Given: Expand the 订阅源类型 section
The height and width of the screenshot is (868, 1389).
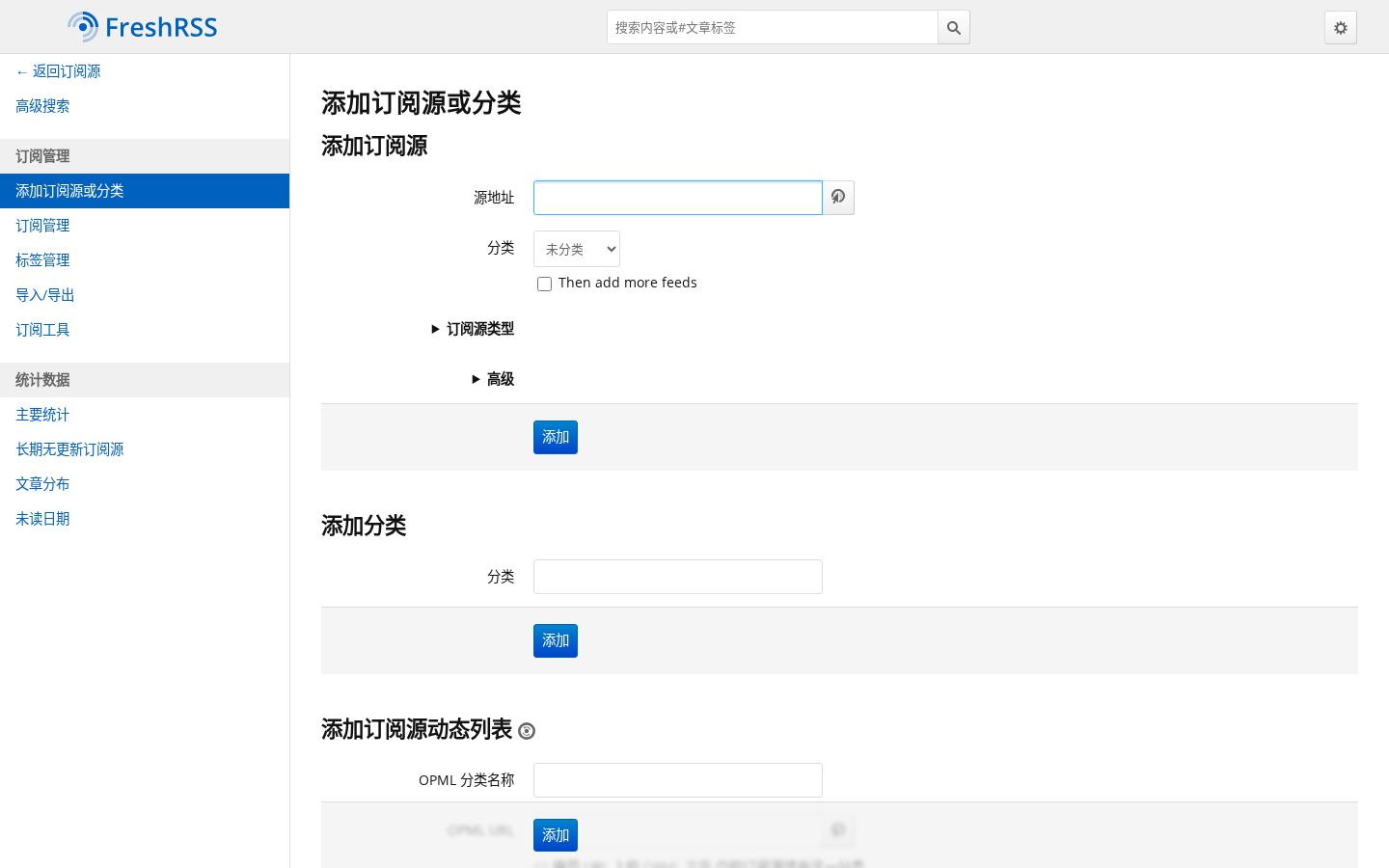Looking at the screenshot, I should tap(473, 329).
